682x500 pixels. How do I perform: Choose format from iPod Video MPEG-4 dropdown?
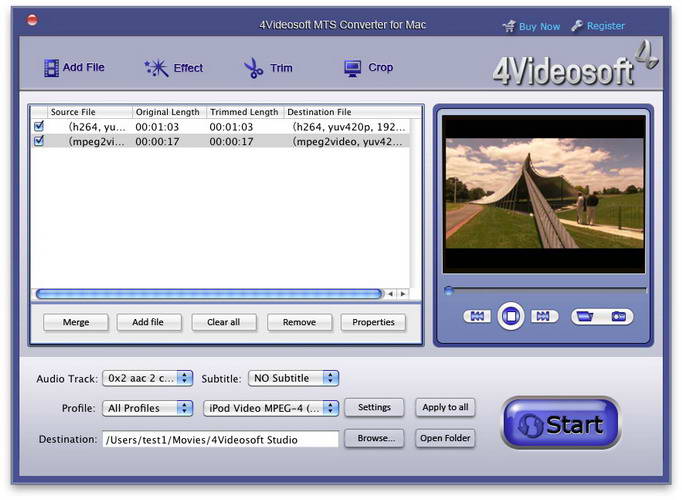pos(270,408)
